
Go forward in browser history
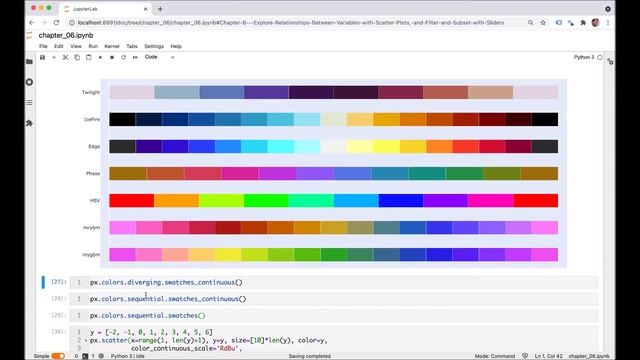pos(44,22)
